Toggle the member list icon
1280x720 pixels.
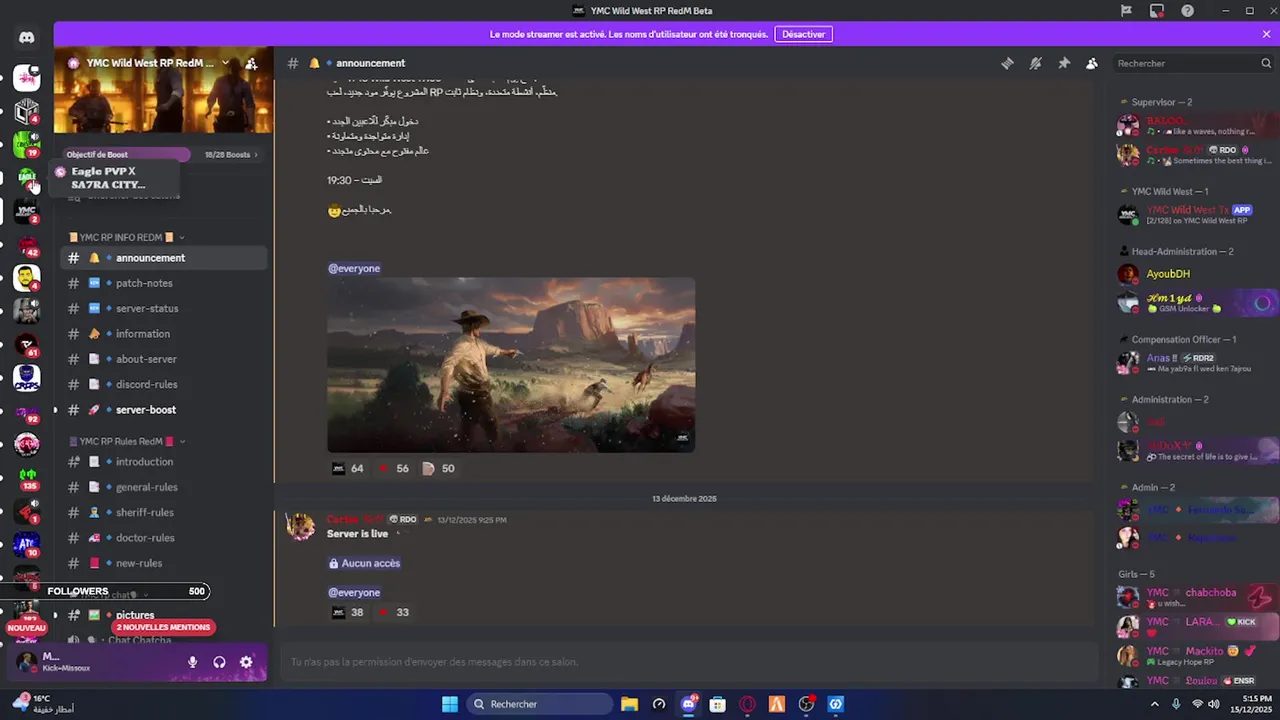tap(1092, 63)
